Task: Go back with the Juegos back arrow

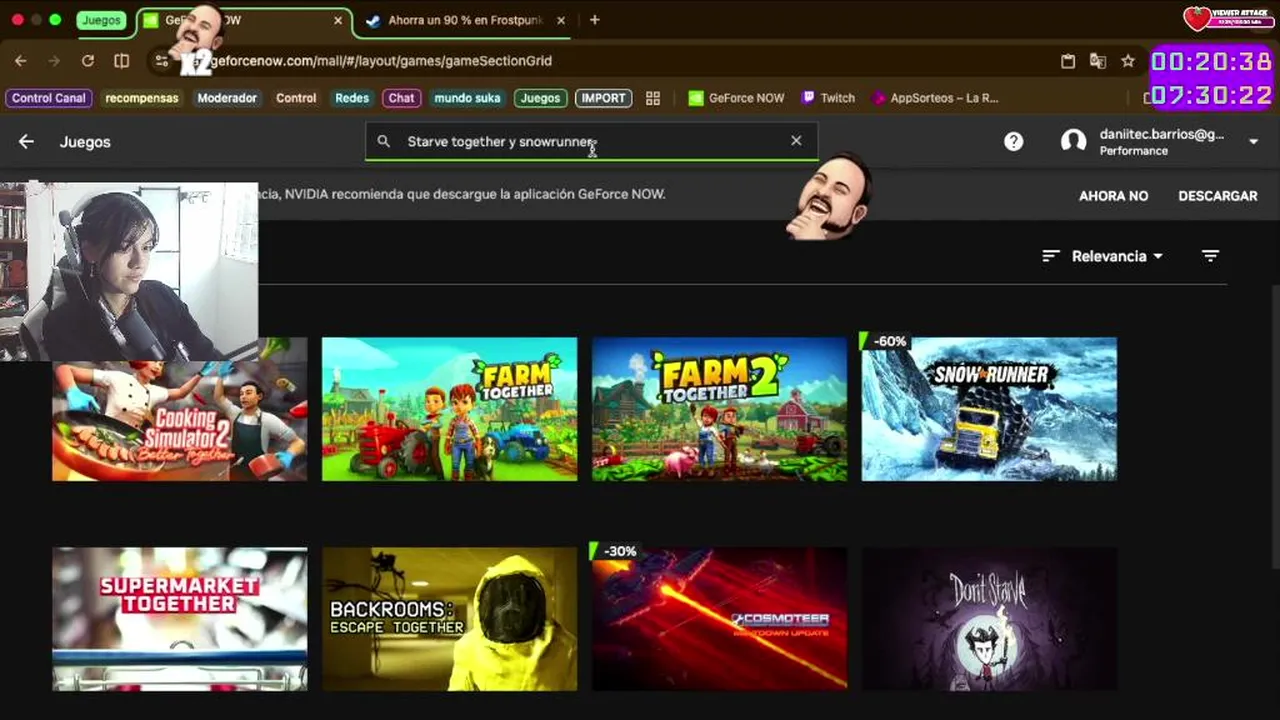Action: point(26,142)
